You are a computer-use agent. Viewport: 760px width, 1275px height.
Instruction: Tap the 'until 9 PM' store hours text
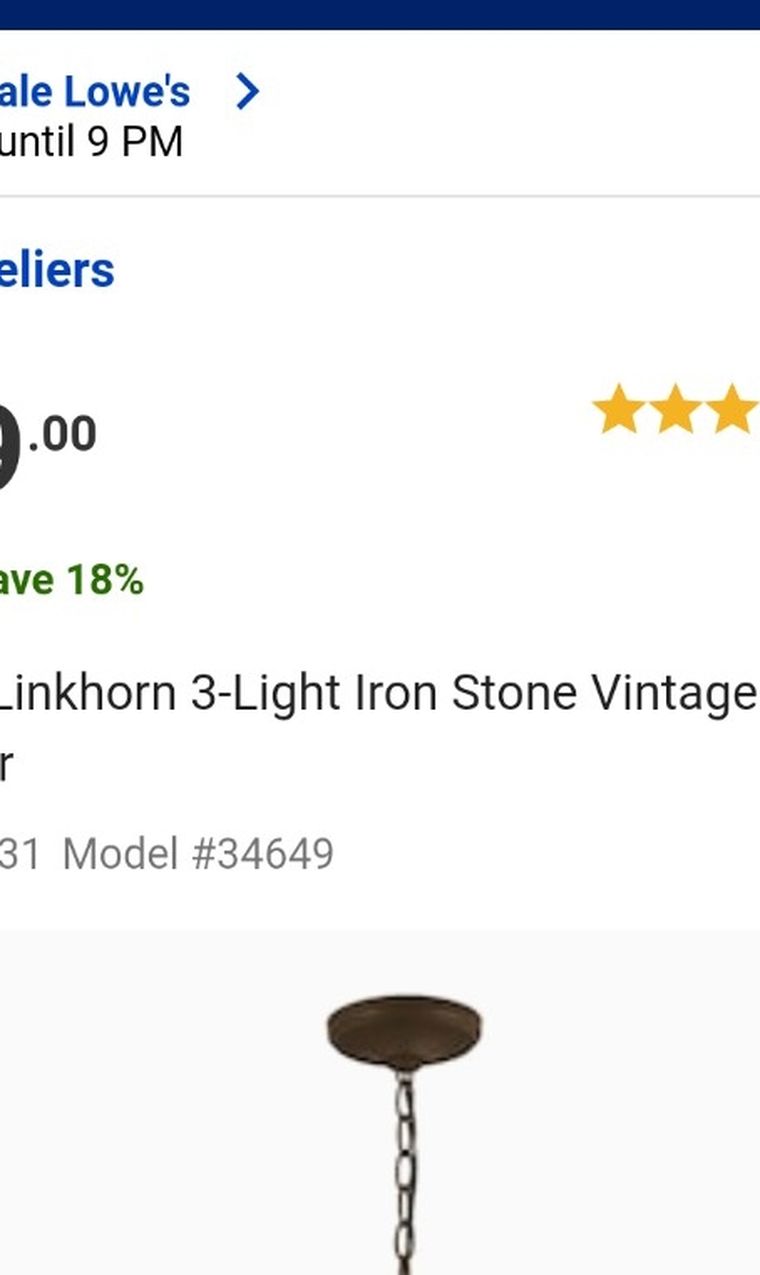pos(92,141)
